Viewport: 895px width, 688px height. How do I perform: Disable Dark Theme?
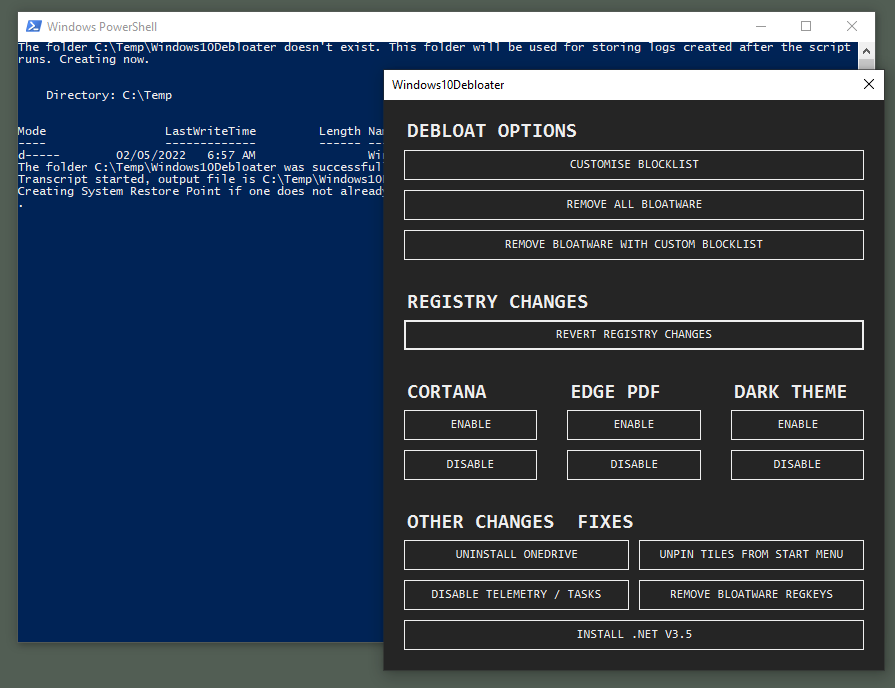(797, 465)
